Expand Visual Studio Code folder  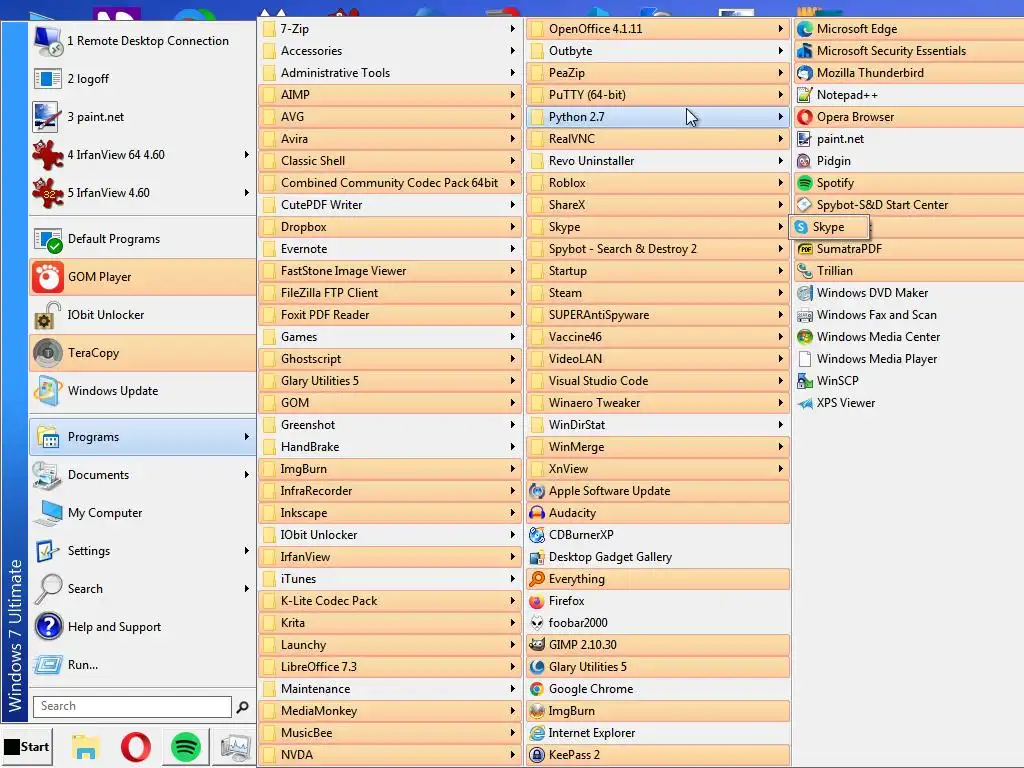coord(658,381)
